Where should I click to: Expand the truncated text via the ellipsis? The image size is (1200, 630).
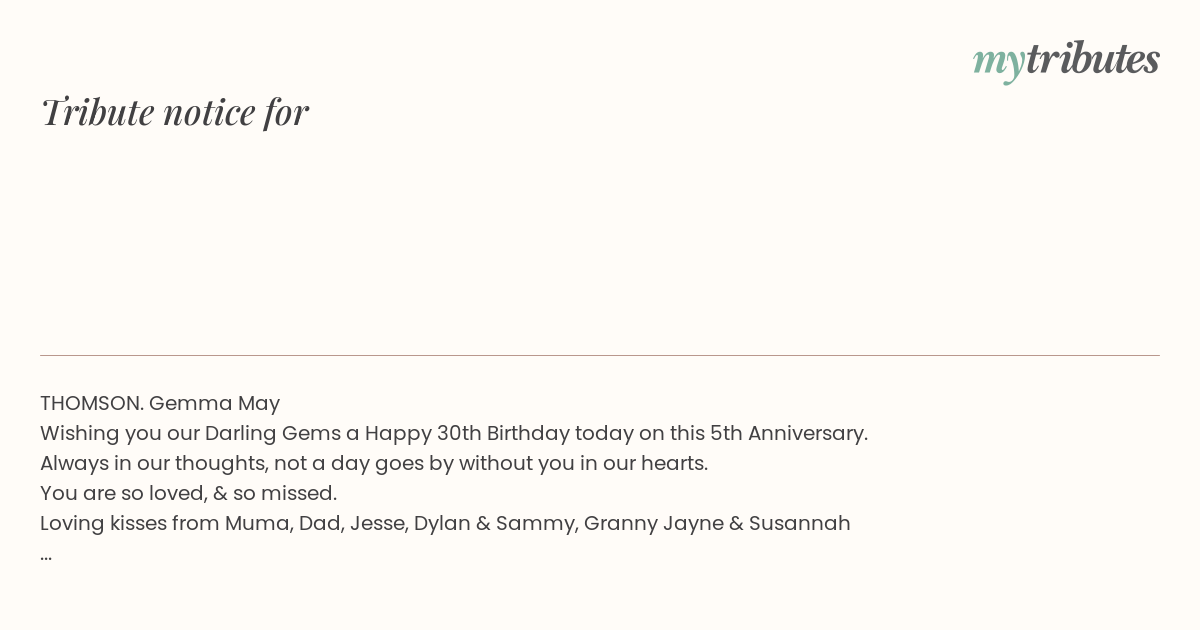tap(46, 556)
